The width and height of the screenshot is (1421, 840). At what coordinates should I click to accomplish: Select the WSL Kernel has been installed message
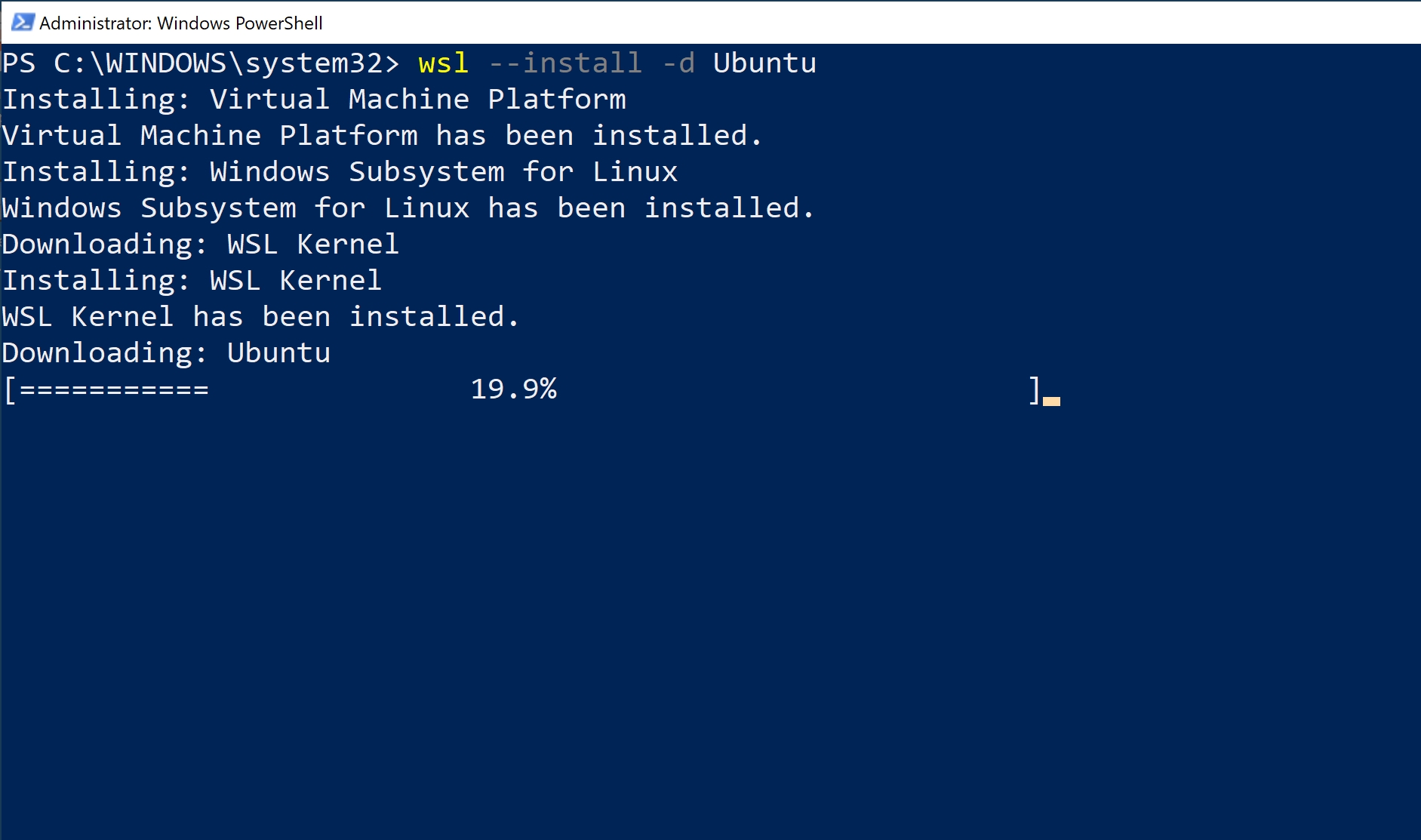click(x=260, y=315)
